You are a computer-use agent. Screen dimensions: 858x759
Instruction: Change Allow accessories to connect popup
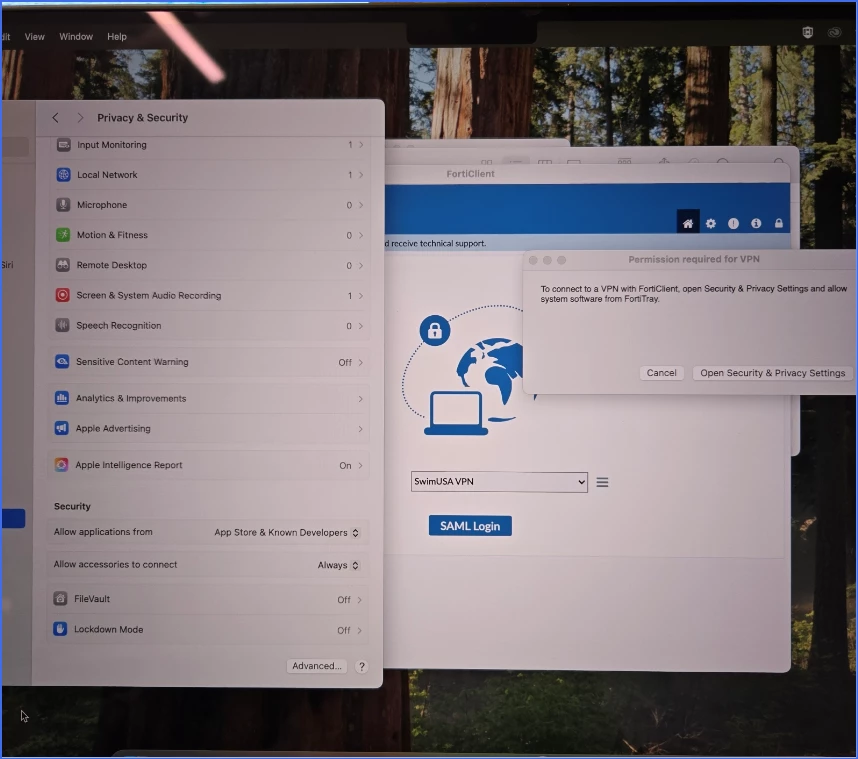[338, 565]
